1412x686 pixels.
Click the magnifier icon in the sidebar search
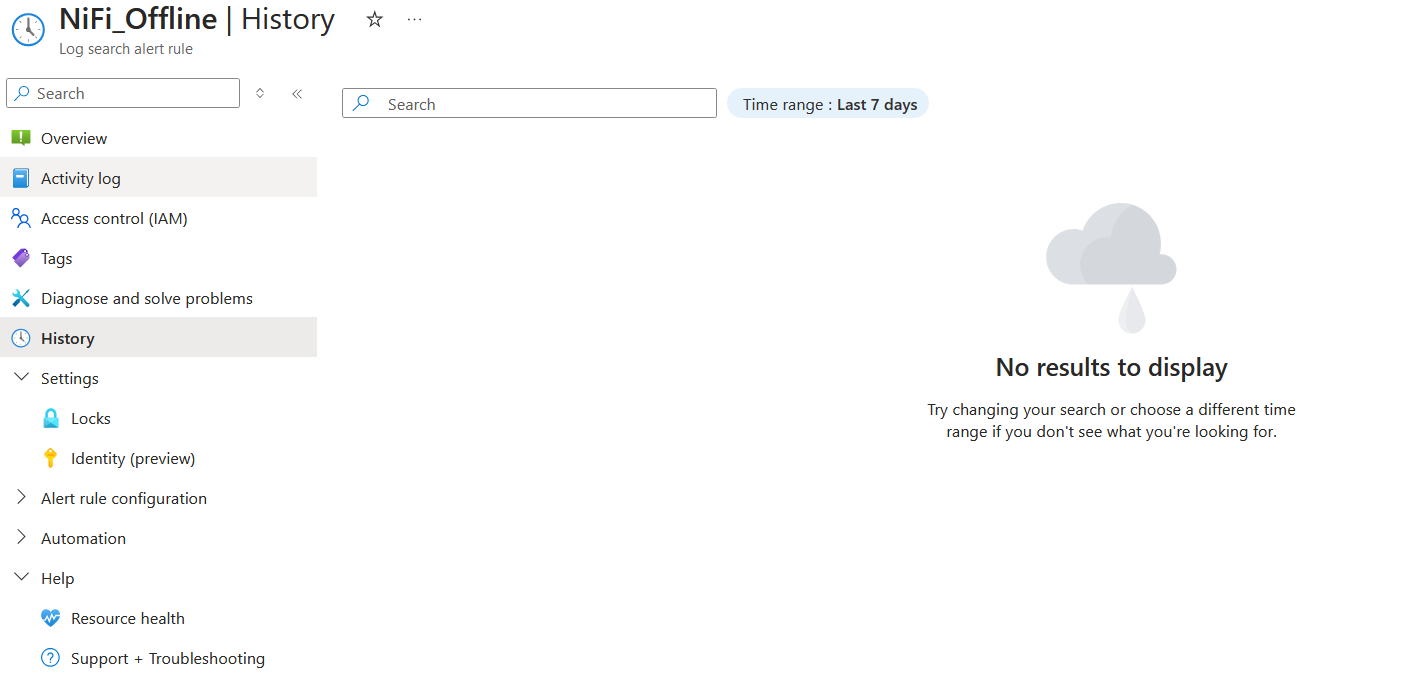pos(22,93)
